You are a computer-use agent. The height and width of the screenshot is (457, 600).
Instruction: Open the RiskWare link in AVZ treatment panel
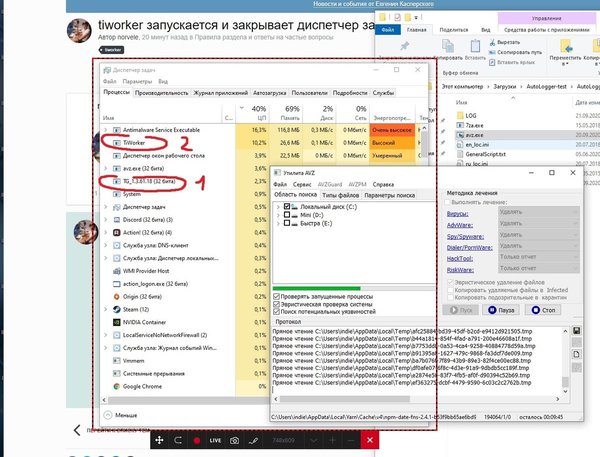tap(460, 270)
